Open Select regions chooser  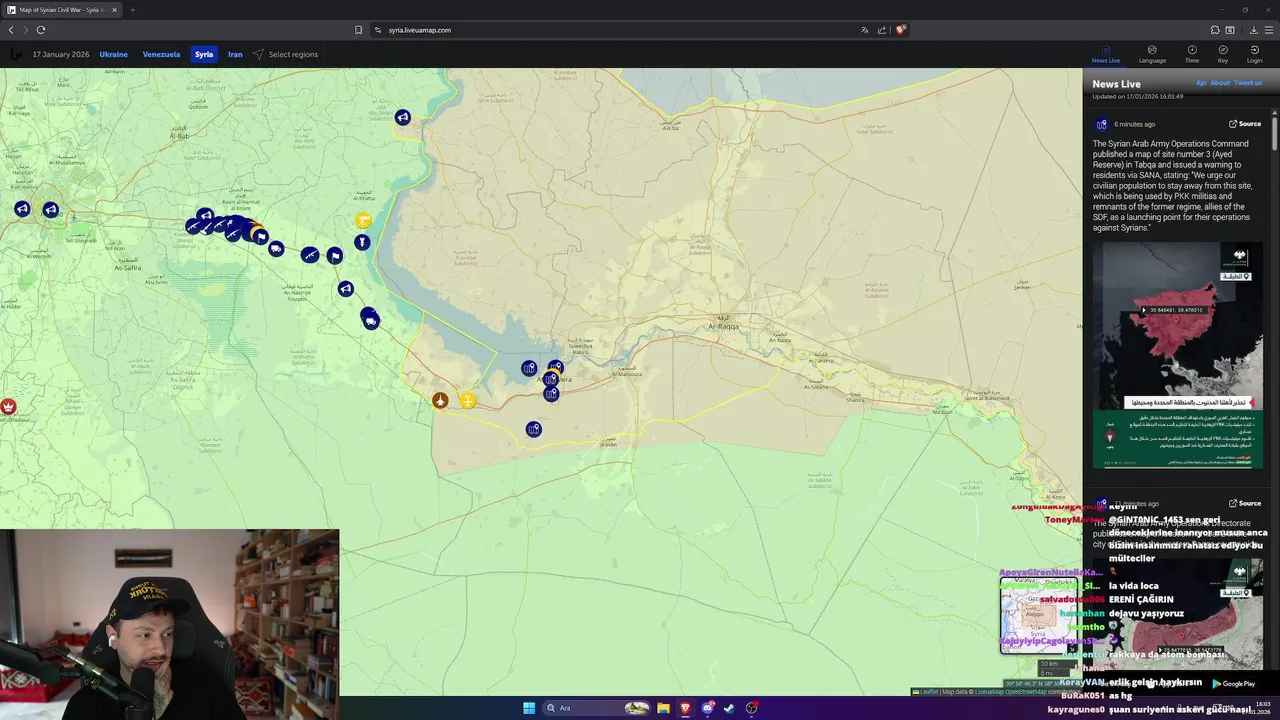point(285,54)
